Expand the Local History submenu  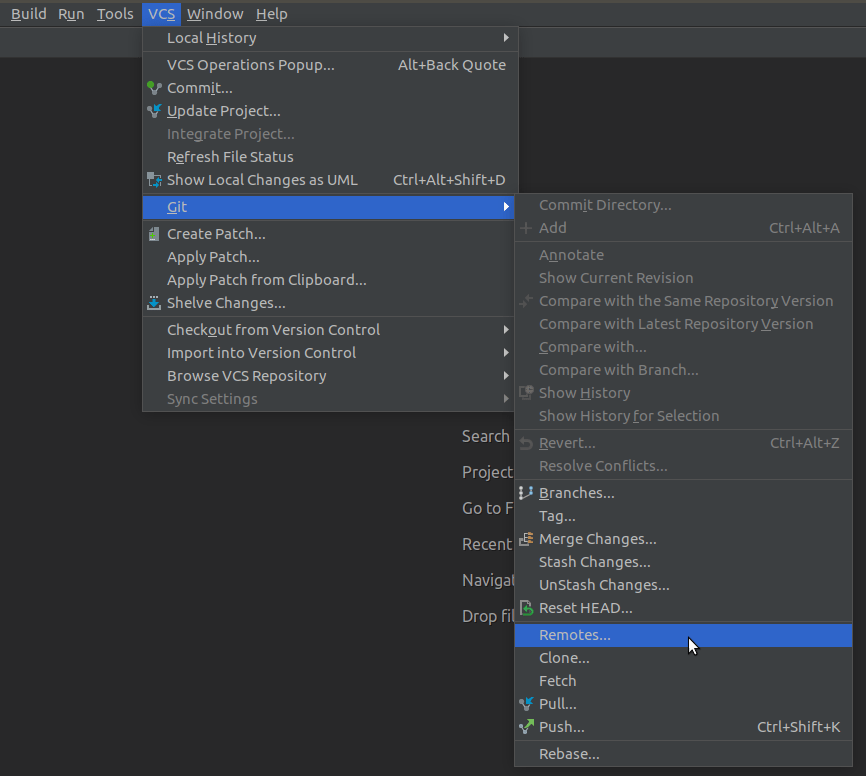click(x=300, y=37)
